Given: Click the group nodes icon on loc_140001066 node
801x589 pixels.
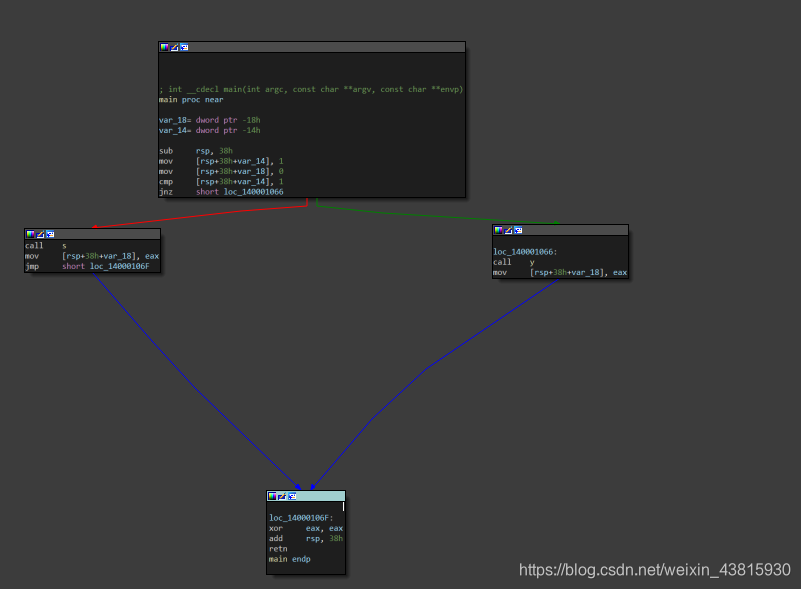Looking at the screenshot, I should coord(518,230).
